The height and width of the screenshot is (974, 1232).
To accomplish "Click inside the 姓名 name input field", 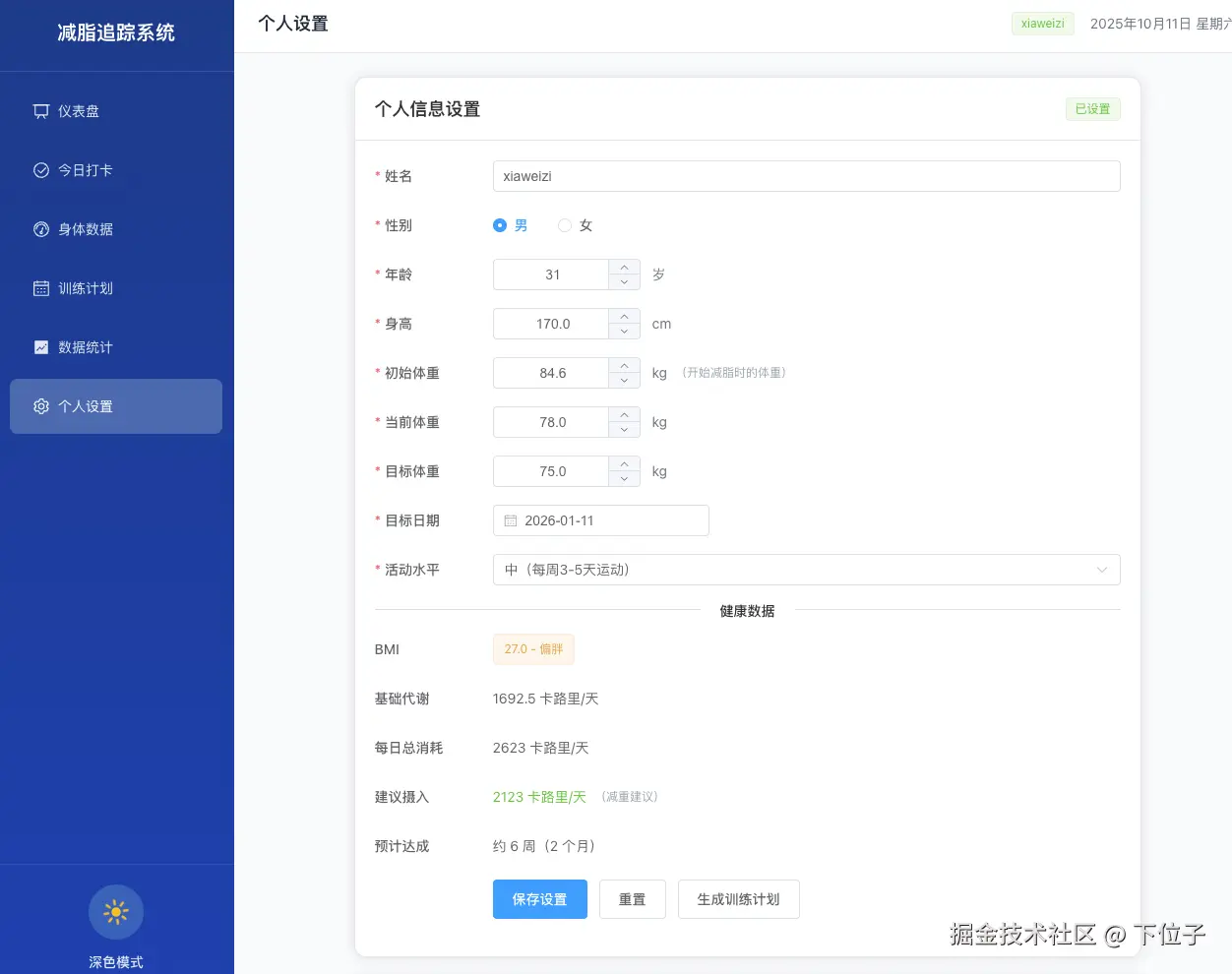I will (807, 176).
